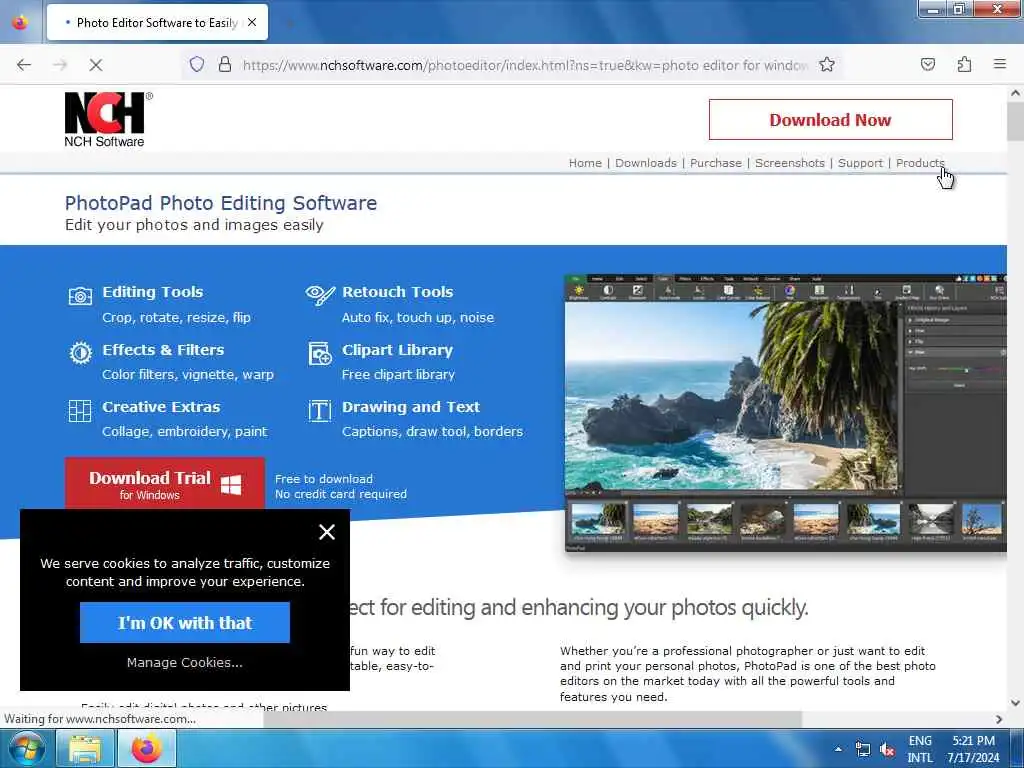Open the Firefox extensions icon
Viewport: 1024px width, 768px height.
point(964,64)
